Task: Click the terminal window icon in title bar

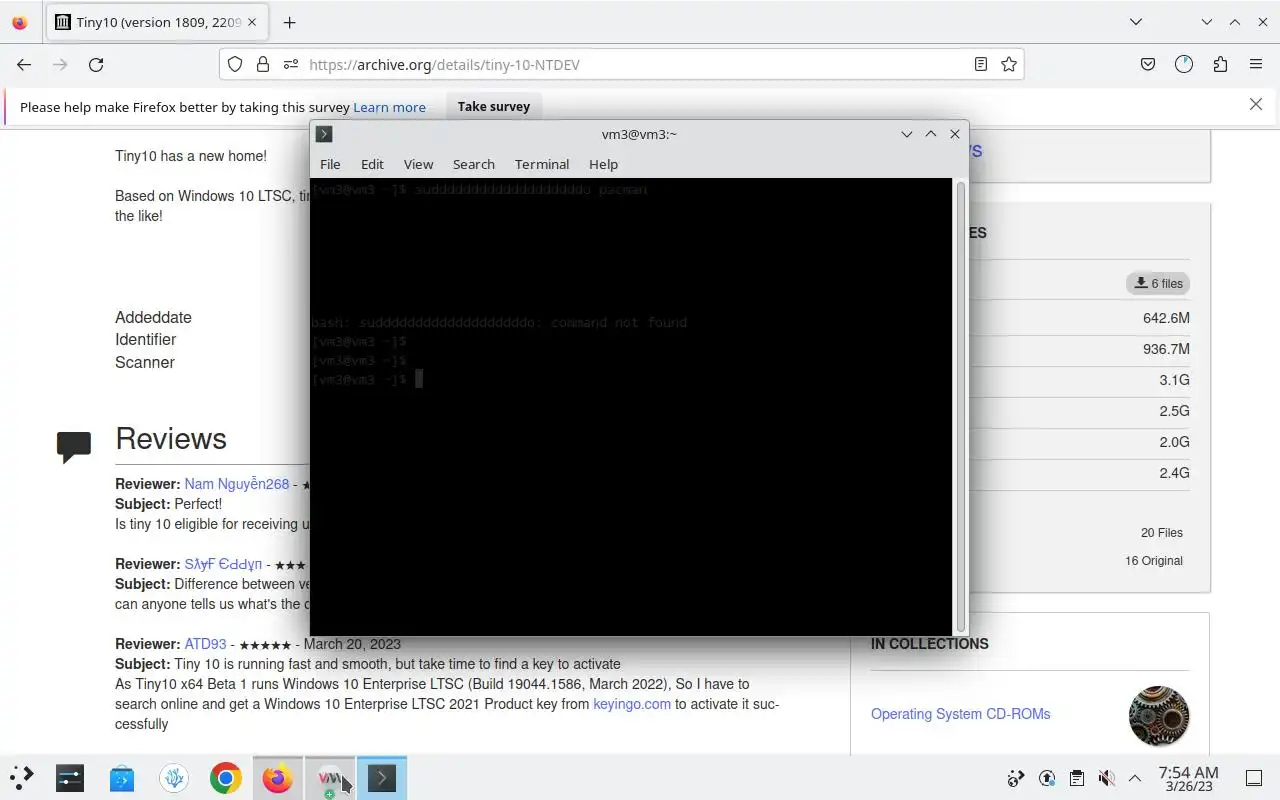Action: click(x=324, y=134)
